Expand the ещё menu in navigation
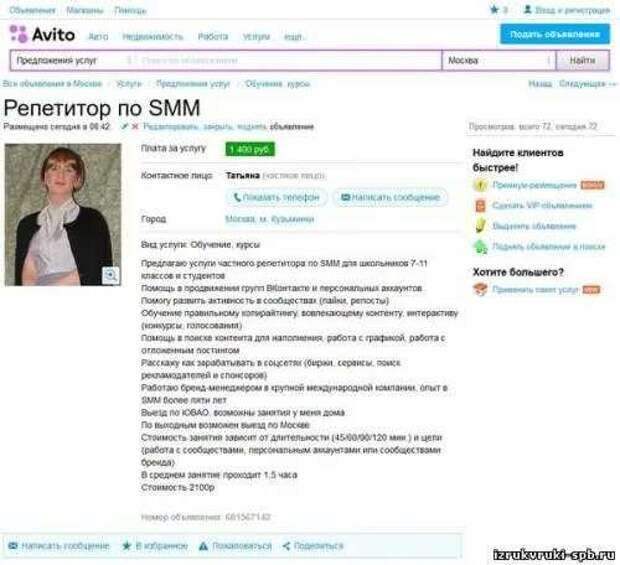 pos(293,37)
